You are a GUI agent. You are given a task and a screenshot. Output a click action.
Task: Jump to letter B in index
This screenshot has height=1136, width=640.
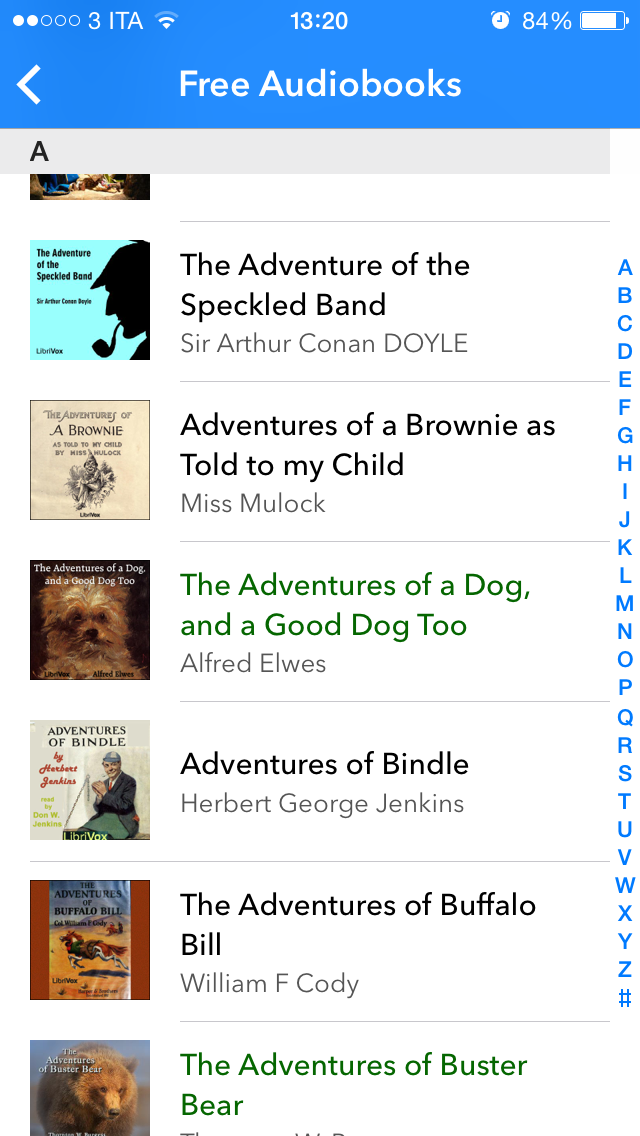[625, 296]
